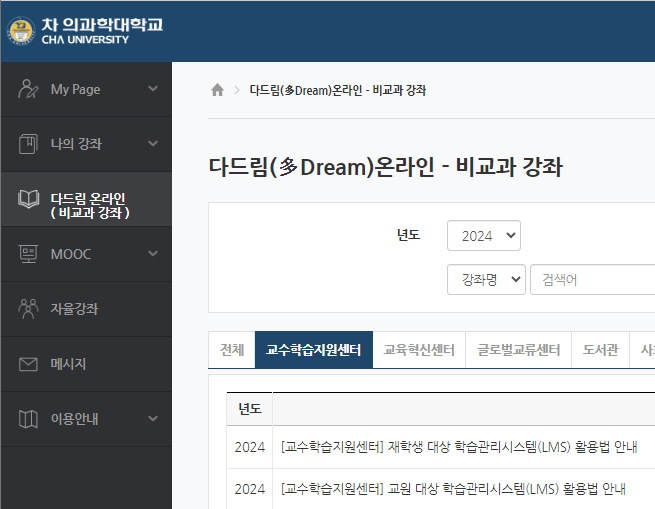Open the 2024 year dropdown
This screenshot has height=509, width=655.
point(483,236)
